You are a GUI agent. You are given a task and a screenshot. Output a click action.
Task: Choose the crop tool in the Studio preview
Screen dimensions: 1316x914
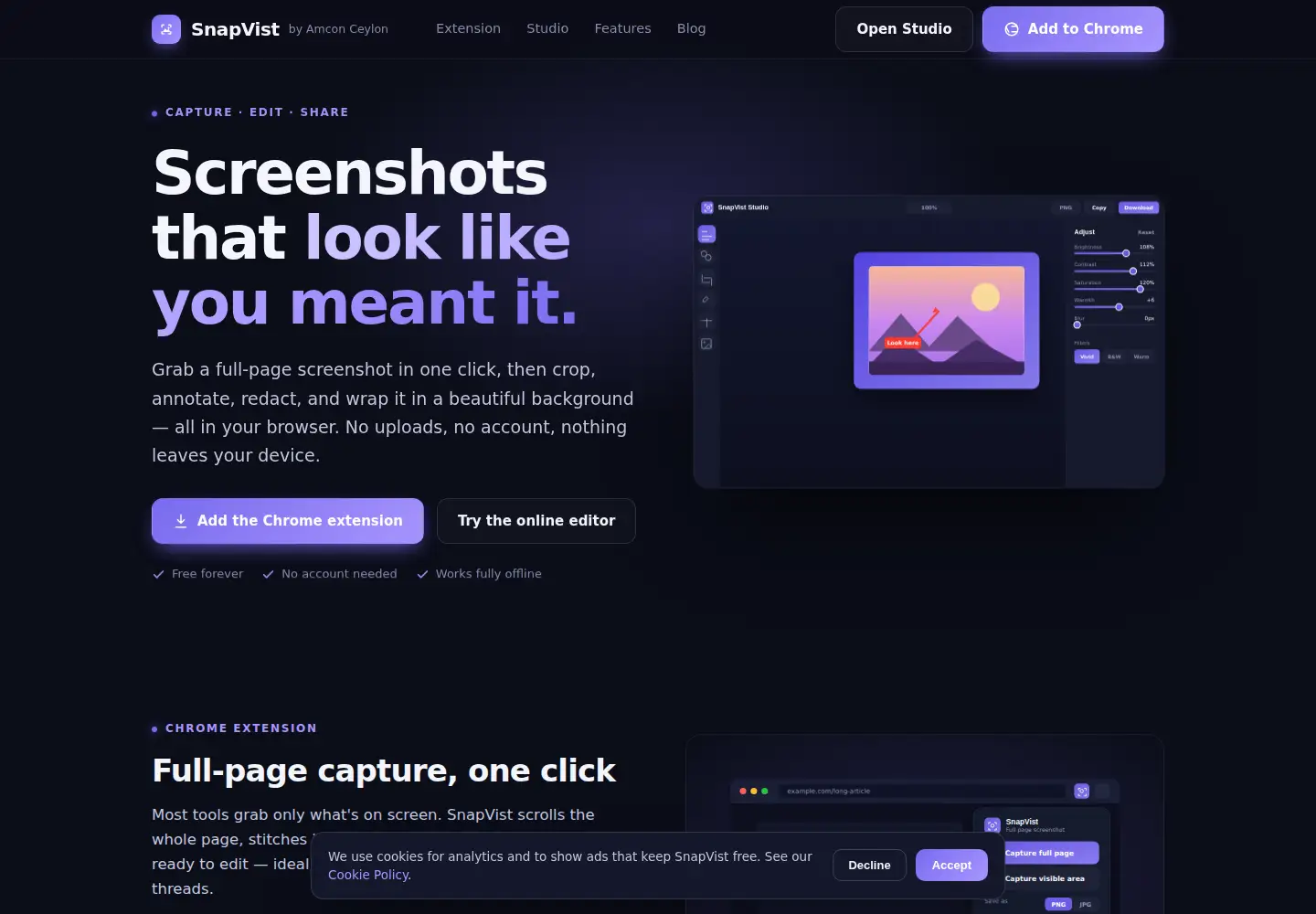coord(706,279)
